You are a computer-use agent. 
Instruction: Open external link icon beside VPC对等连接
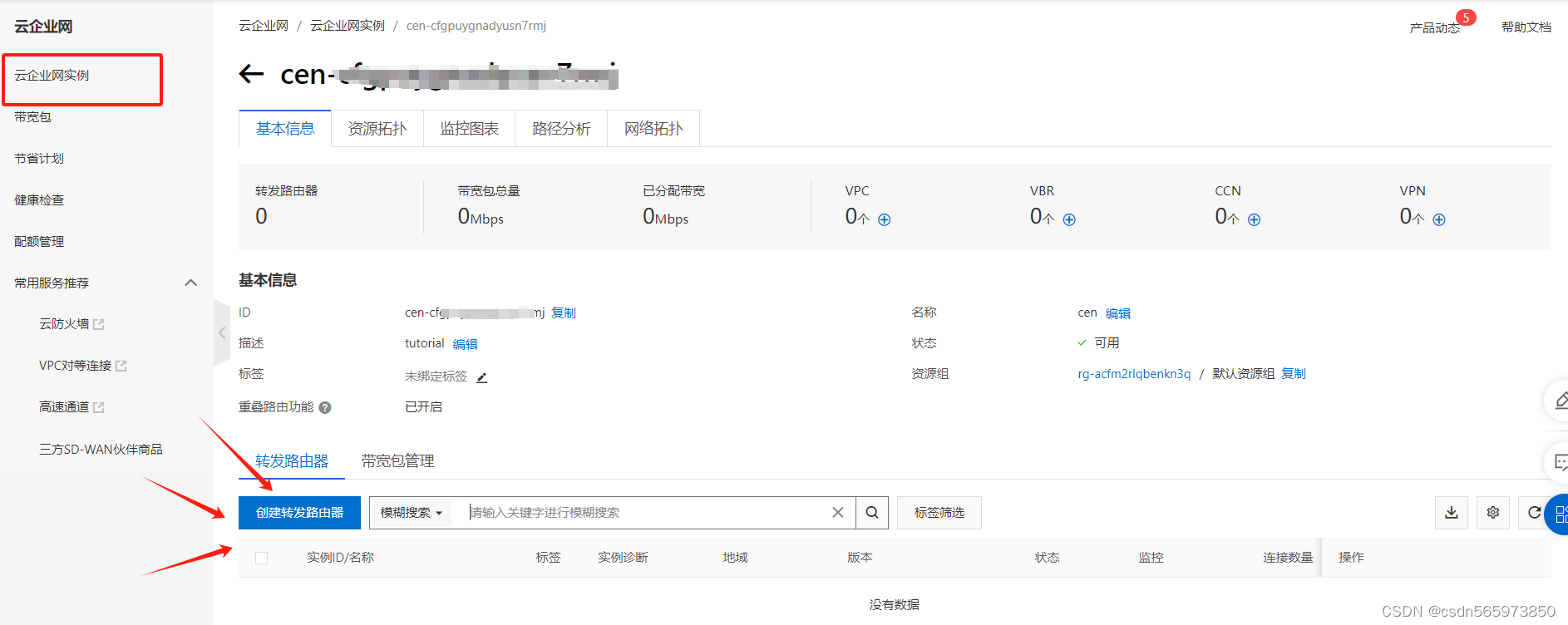tap(121, 366)
